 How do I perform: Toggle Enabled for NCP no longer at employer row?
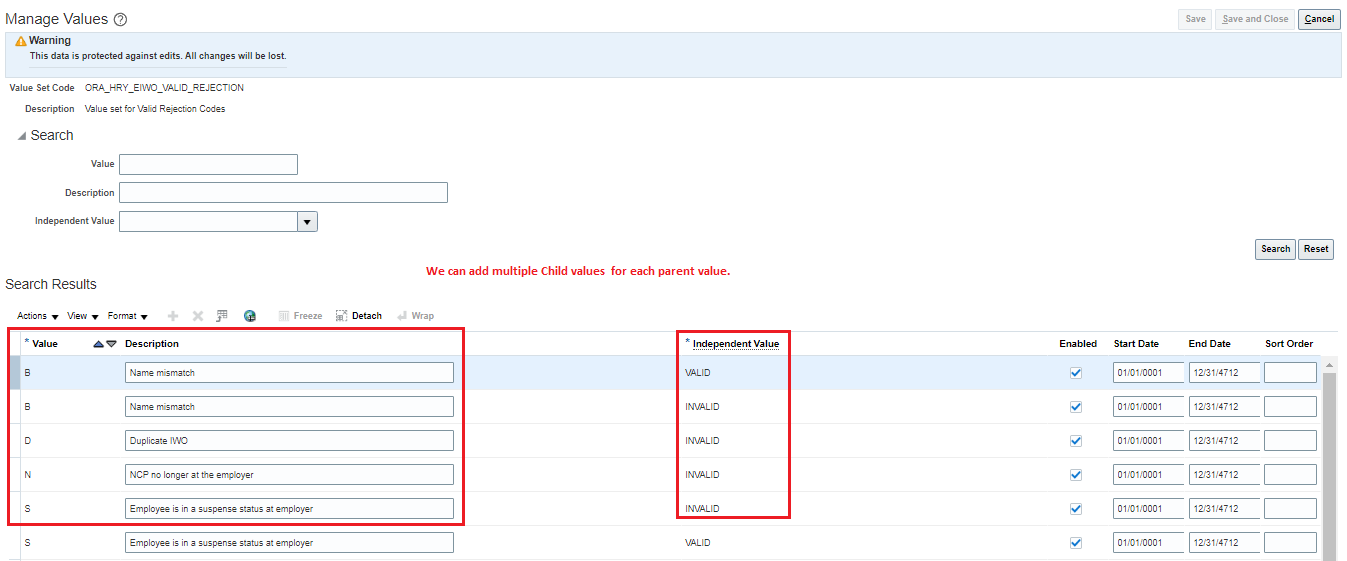(1076, 475)
